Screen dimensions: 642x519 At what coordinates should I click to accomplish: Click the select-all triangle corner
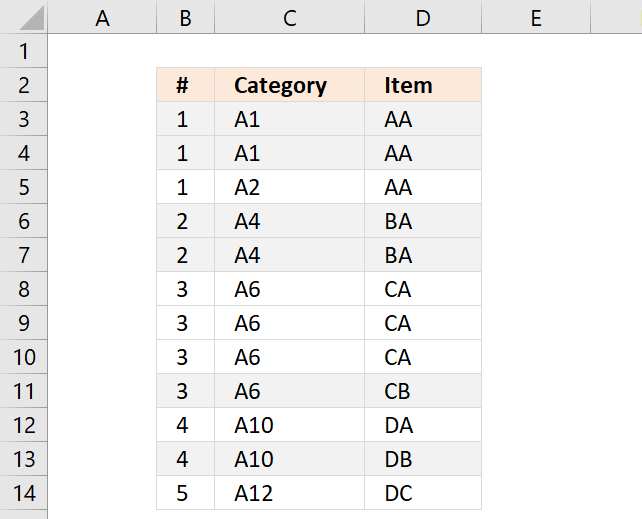pyautogui.click(x=24, y=16)
